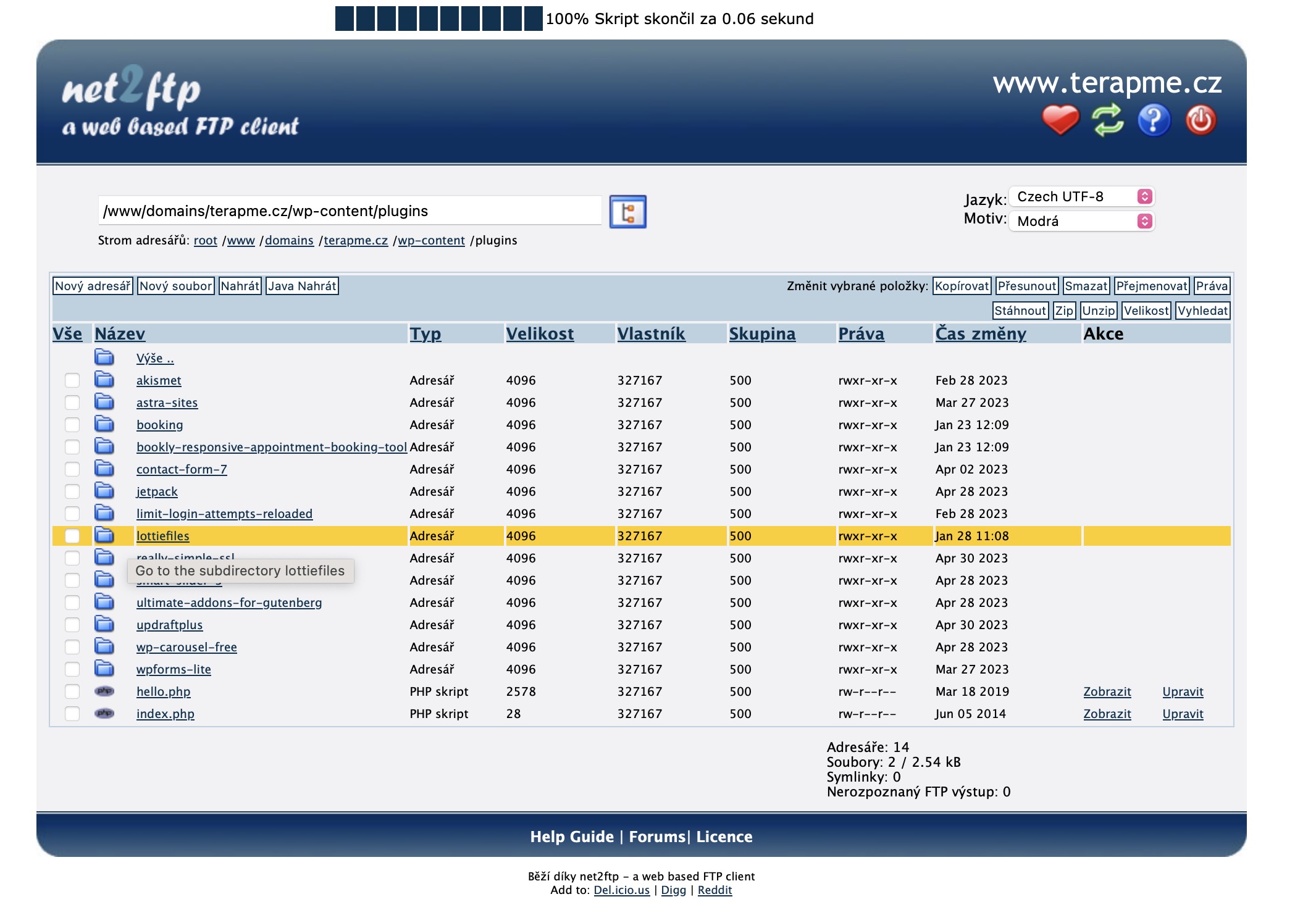Viewport: 1316px width, 902px height.
Task: Expand the Motiv theme dropdown
Action: (1081, 221)
